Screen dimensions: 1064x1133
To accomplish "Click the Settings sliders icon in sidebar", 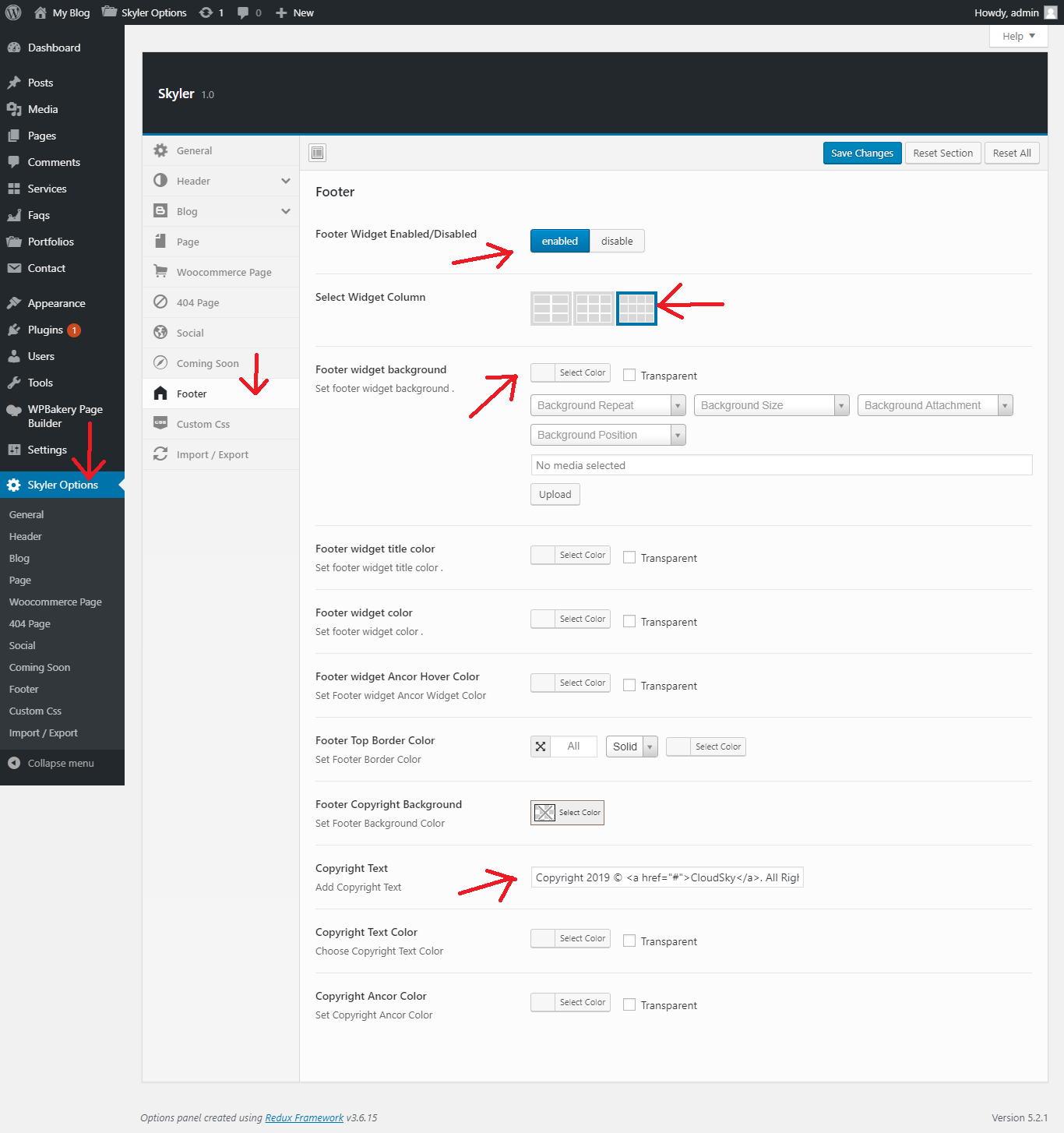I will [x=14, y=450].
